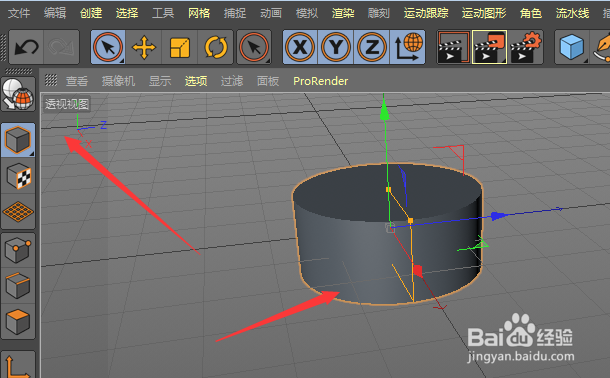
Task: Open the 网格 menu
Action: [199, 13]
